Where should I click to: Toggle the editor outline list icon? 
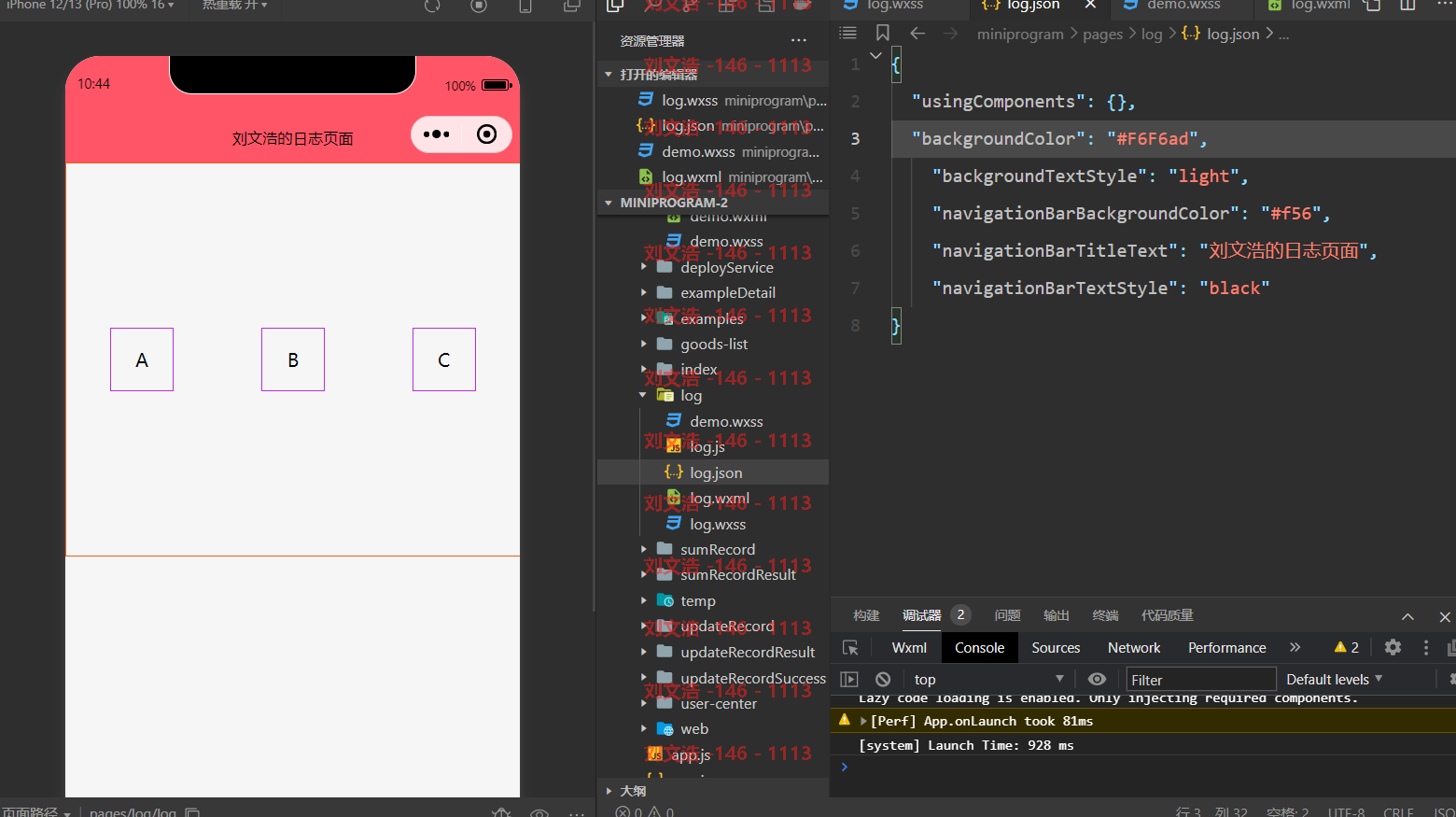(847, 33)
